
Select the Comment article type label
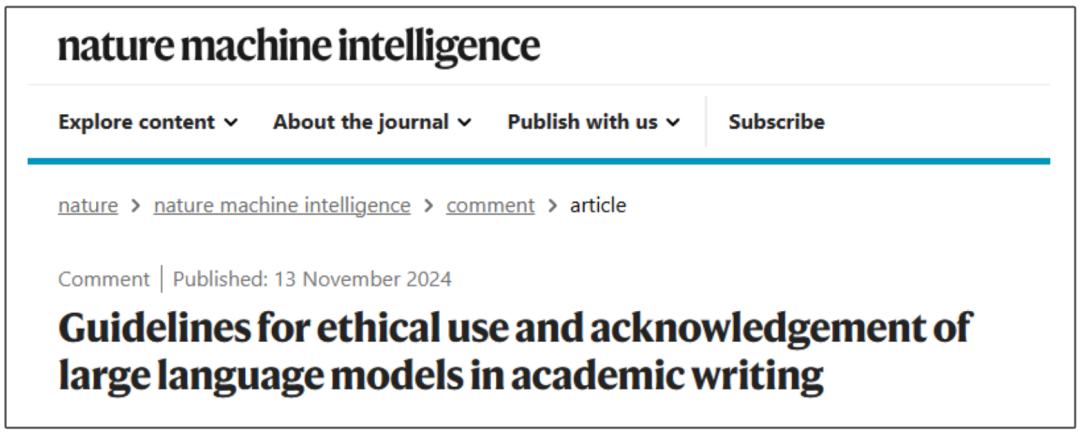pos(103,279)
